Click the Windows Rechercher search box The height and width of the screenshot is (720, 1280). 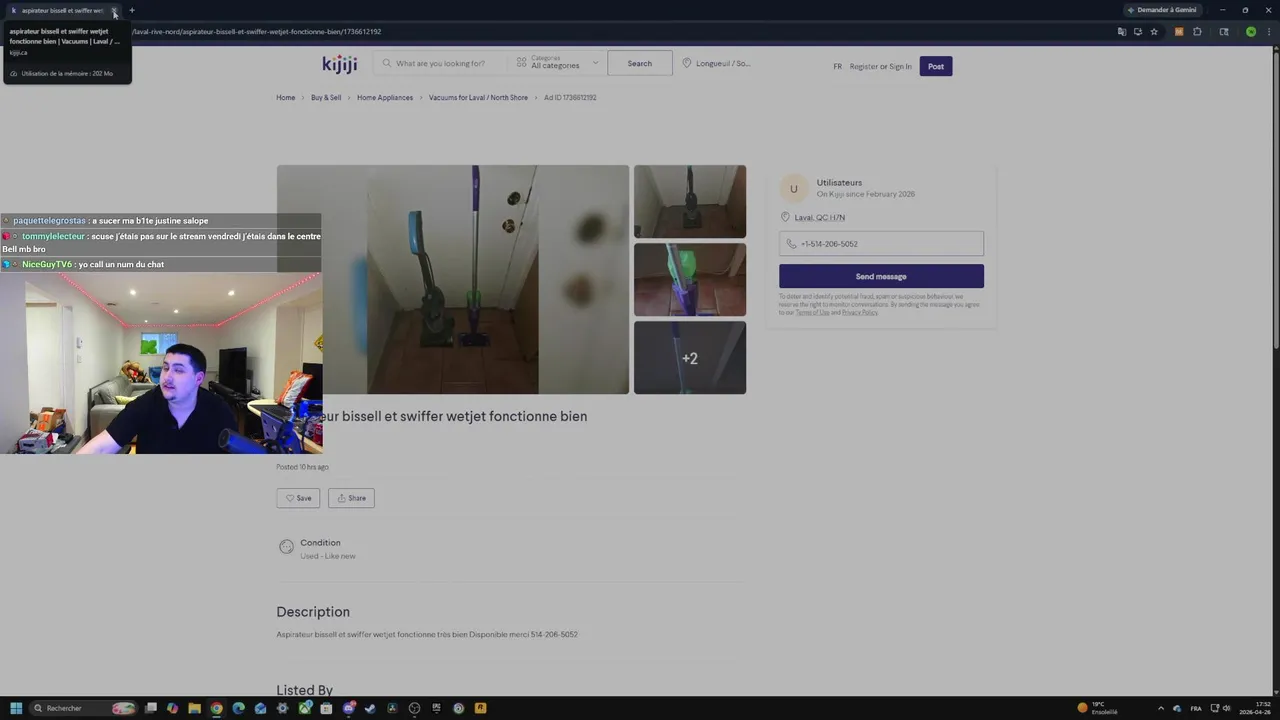coord(82,708)
